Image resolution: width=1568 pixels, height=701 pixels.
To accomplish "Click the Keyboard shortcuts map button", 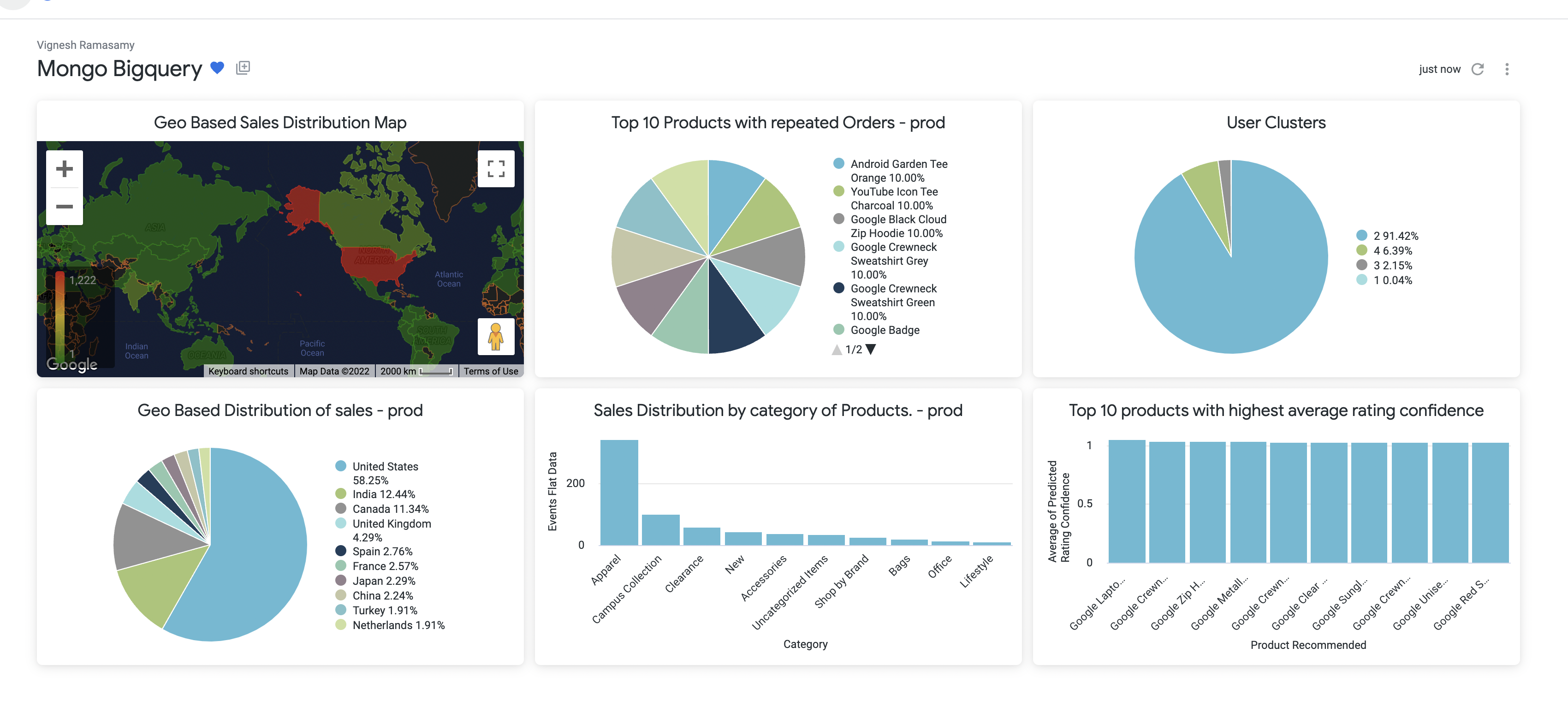I will click(248, 371).
